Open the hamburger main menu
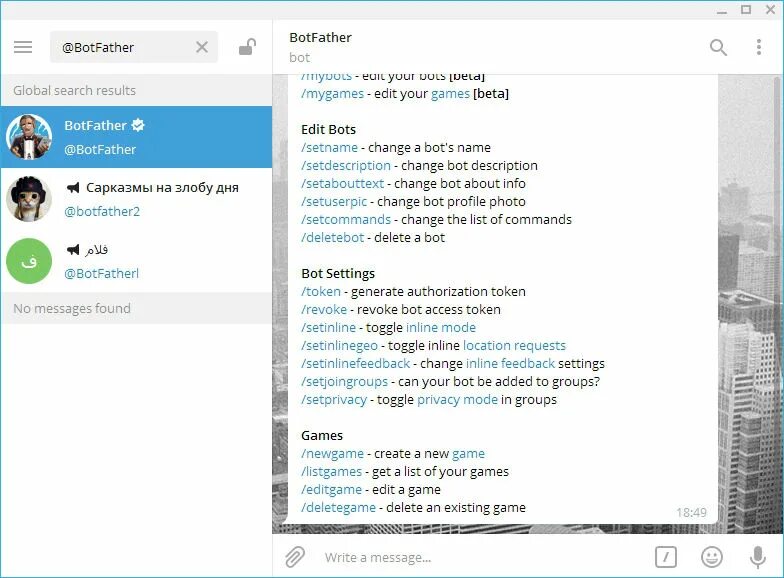784x578 pixels. click(x=23, y=47)
